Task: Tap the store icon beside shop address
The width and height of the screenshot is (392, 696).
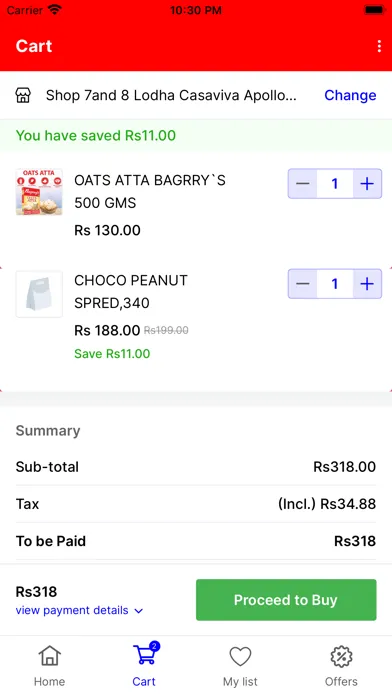Action: coord(23,95)
